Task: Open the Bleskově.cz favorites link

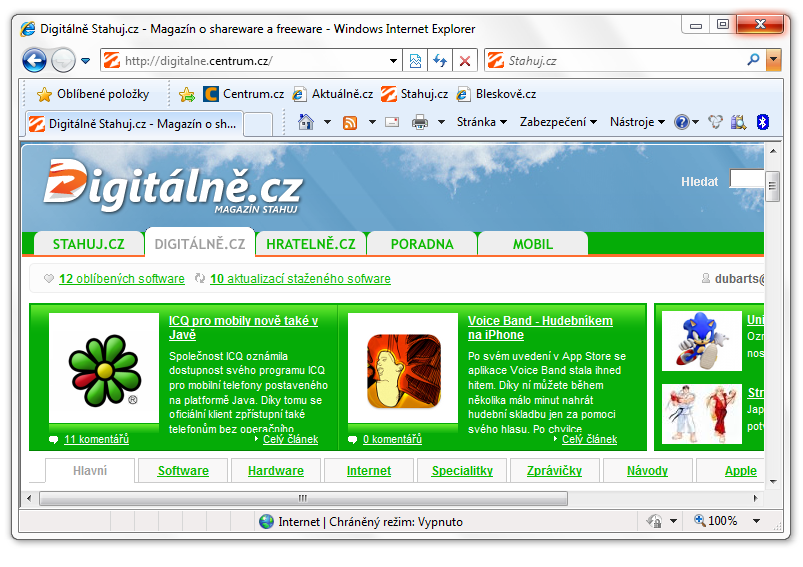Action: pos(497,94)
